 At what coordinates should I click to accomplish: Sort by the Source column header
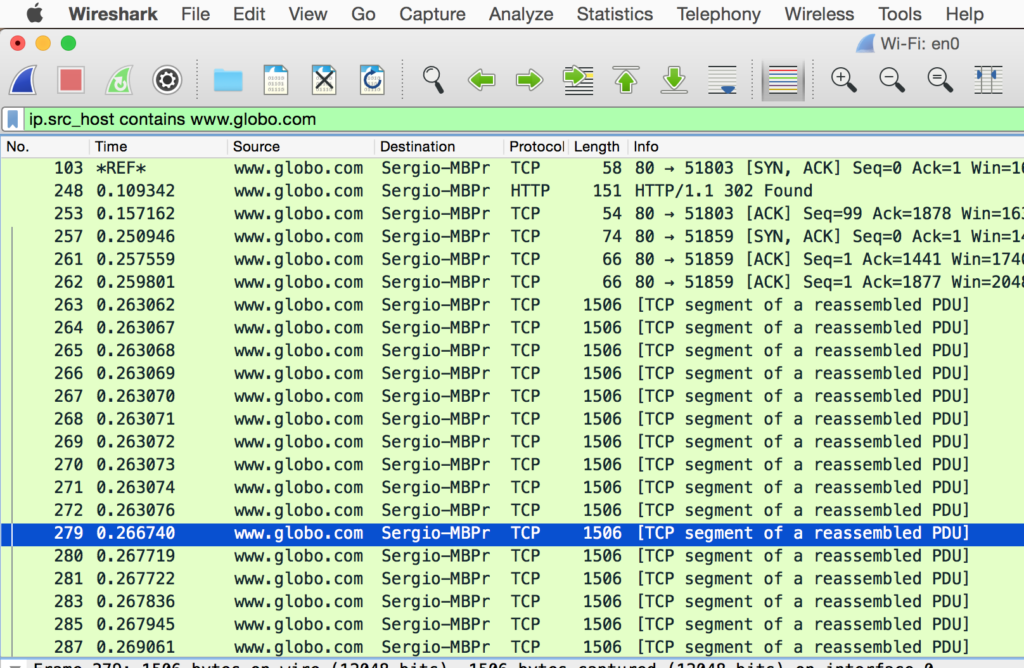300,146
